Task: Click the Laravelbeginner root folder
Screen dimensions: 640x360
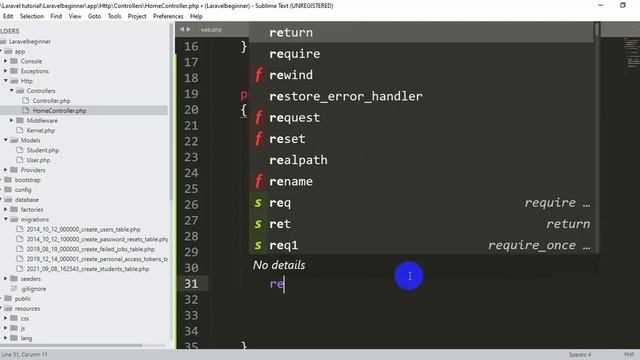Action: [x=30, y=41]
